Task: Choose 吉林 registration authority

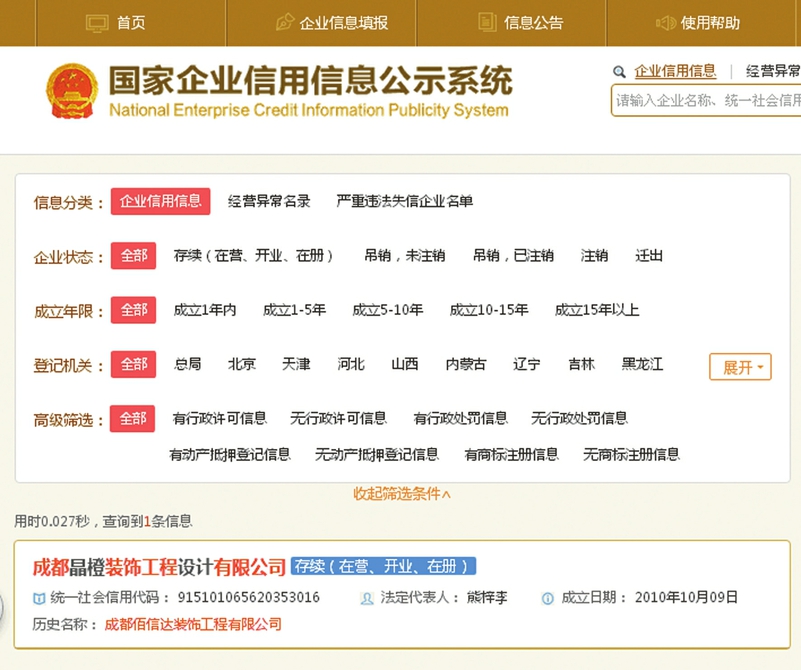Action: point(581,364)
